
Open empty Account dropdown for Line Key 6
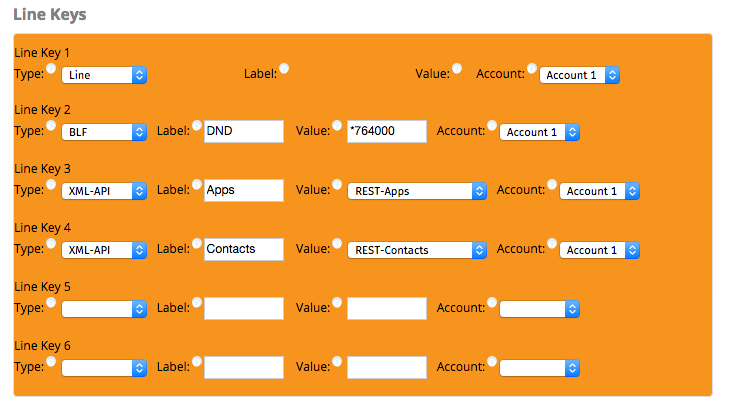click(x=539, y=368)
